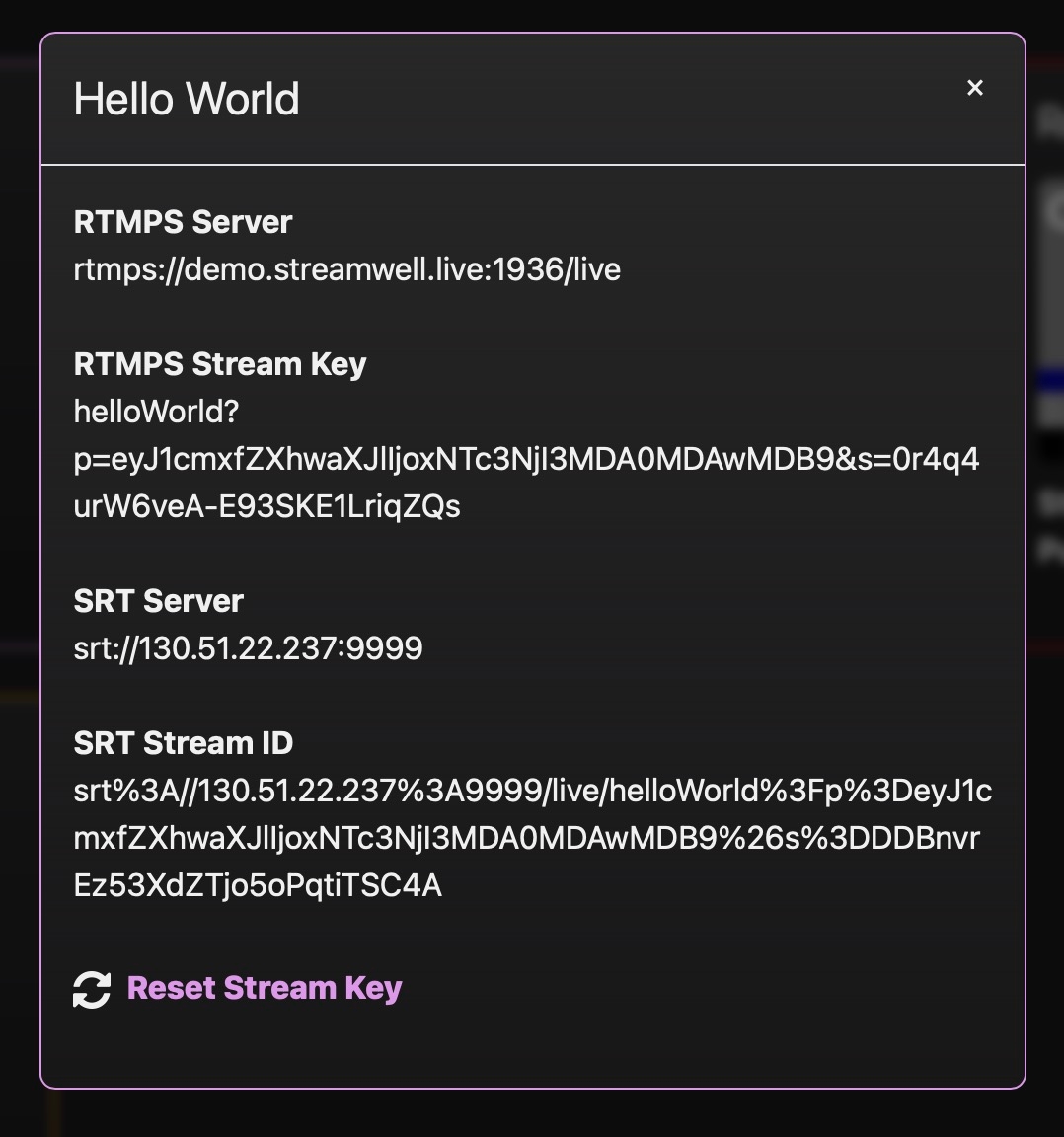
Task: Click the refresh arrows icon
Action: click(92, 990)
